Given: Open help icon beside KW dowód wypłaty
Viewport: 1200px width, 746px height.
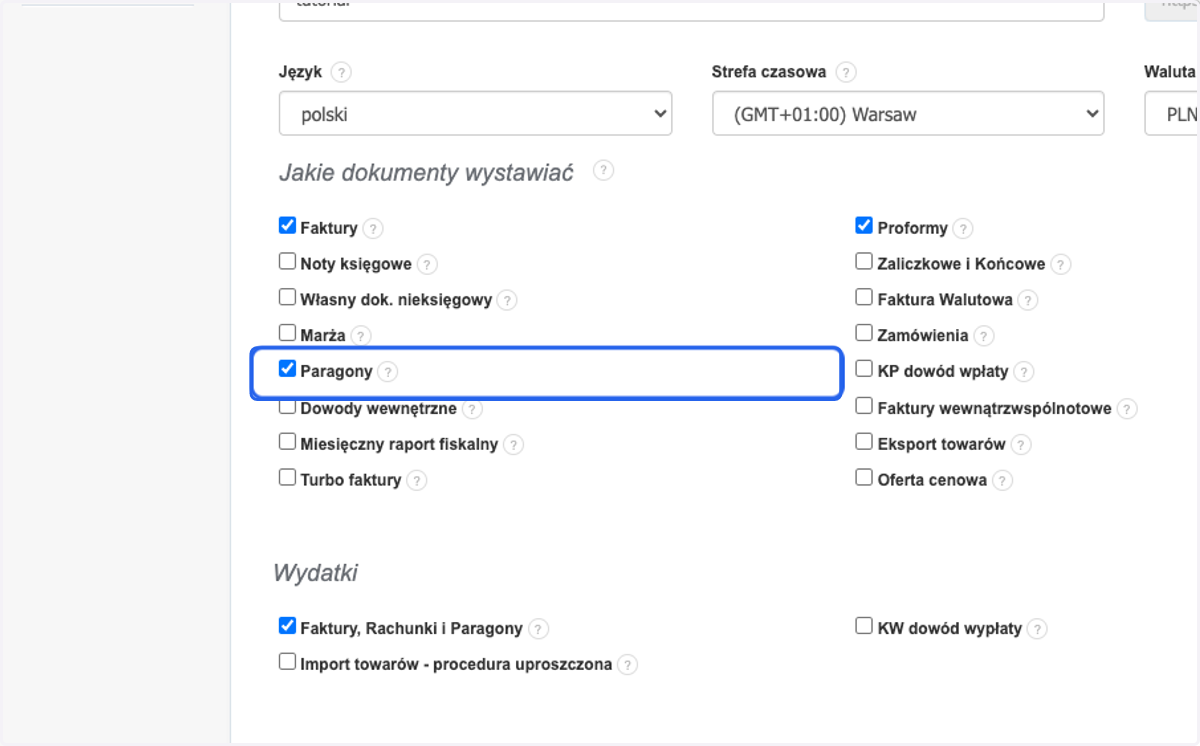Looking at the screenshot, I should (x=1037, y=630).
